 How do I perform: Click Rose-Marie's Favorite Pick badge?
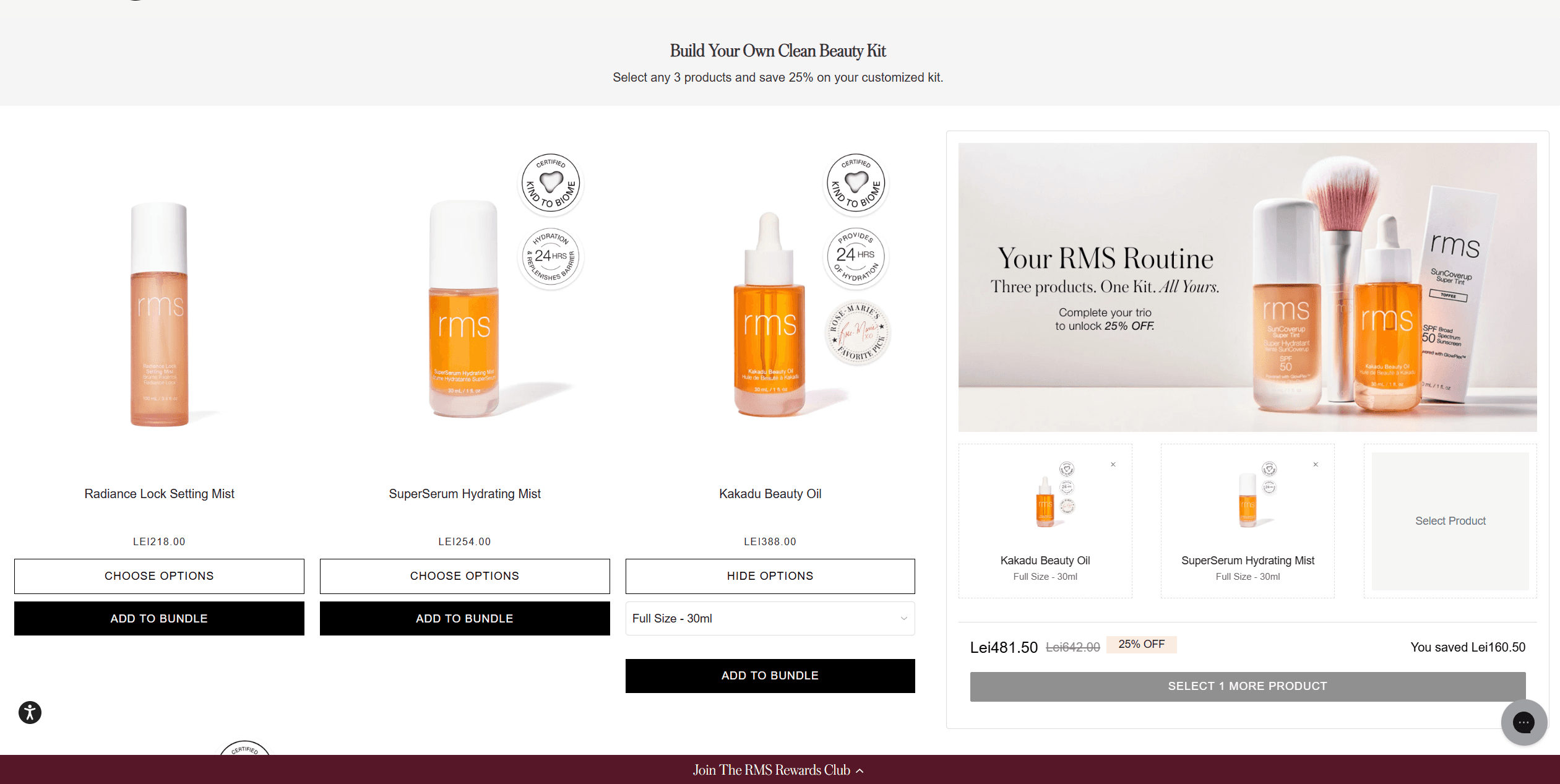tap(857, 332)
